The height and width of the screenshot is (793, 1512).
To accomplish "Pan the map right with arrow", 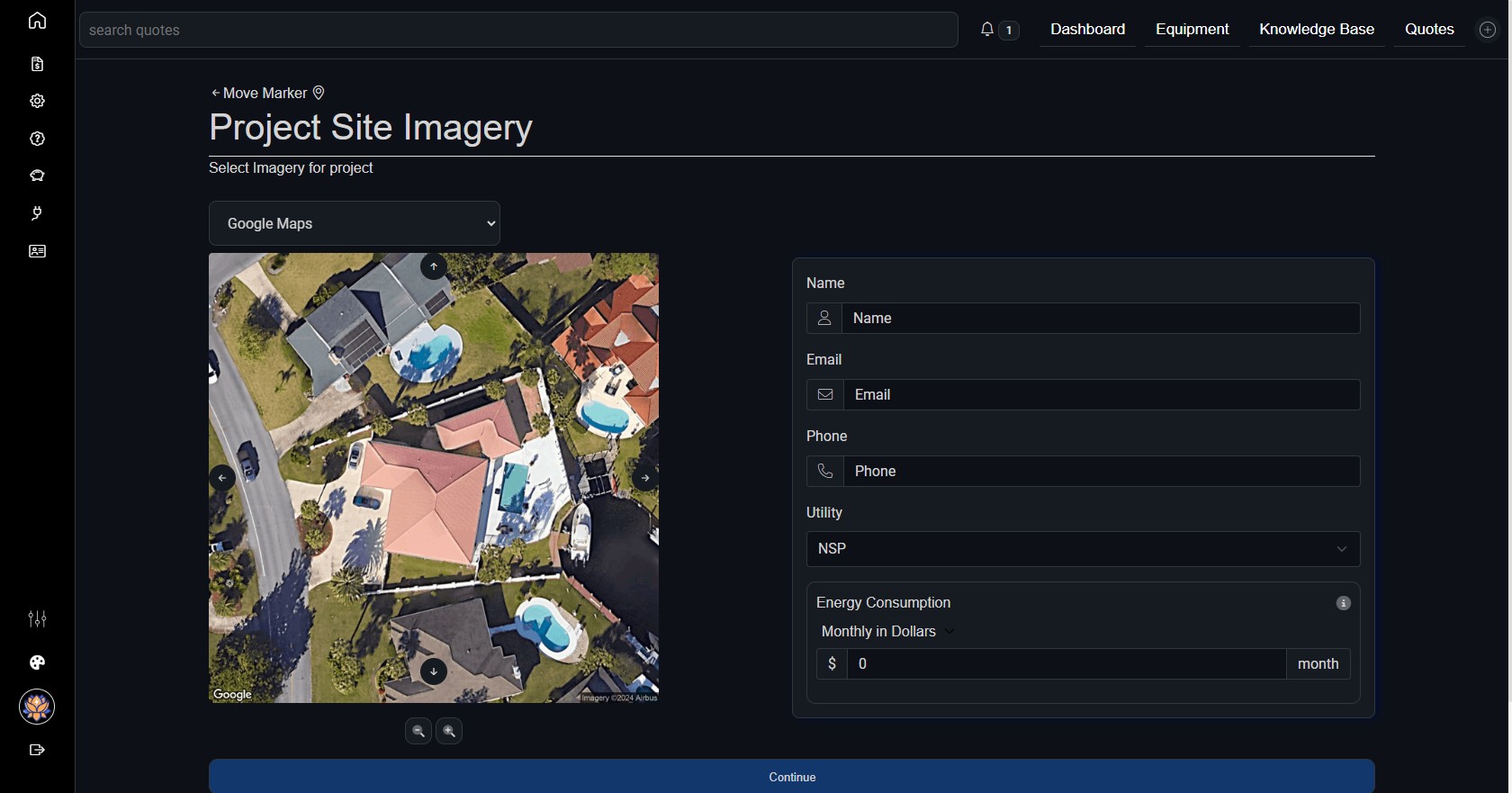I will (645, 478).
